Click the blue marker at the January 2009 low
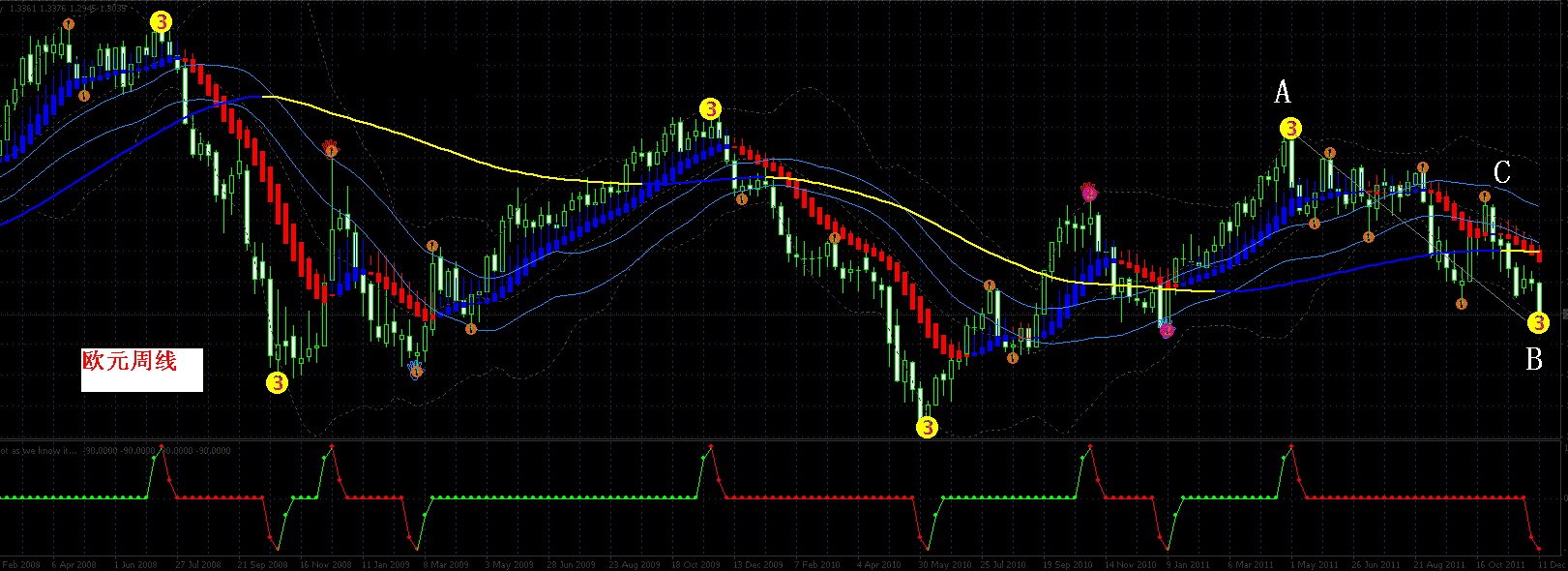The height and width of the screenshot is (571, 1568). (x=416, y=369)
